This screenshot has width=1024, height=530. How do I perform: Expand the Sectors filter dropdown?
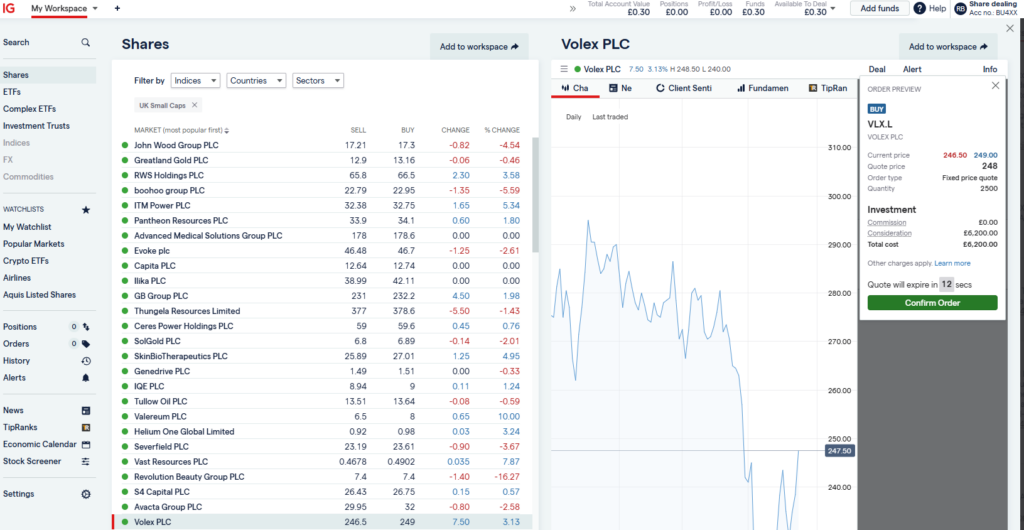coord(318,81)
